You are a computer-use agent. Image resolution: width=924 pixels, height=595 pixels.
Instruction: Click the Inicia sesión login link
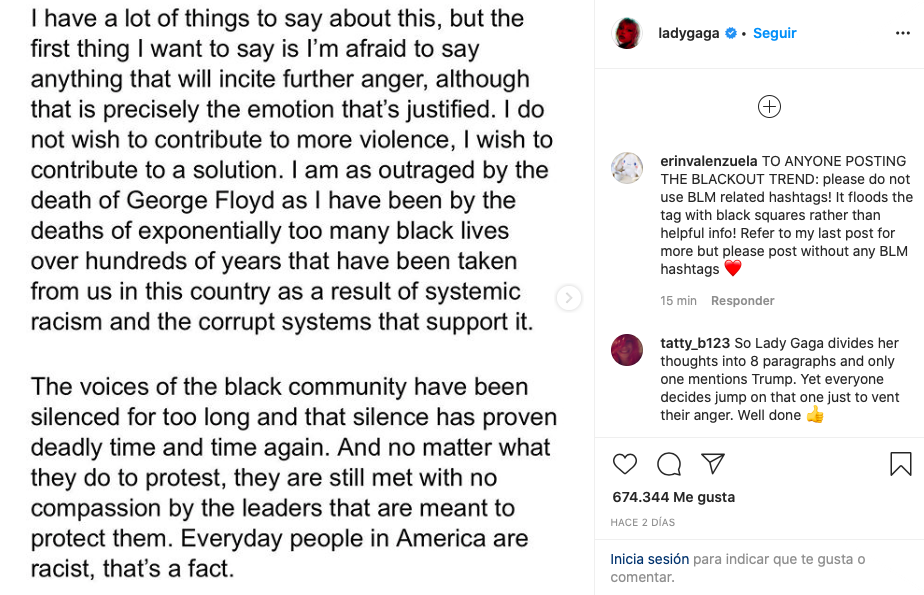650,560
